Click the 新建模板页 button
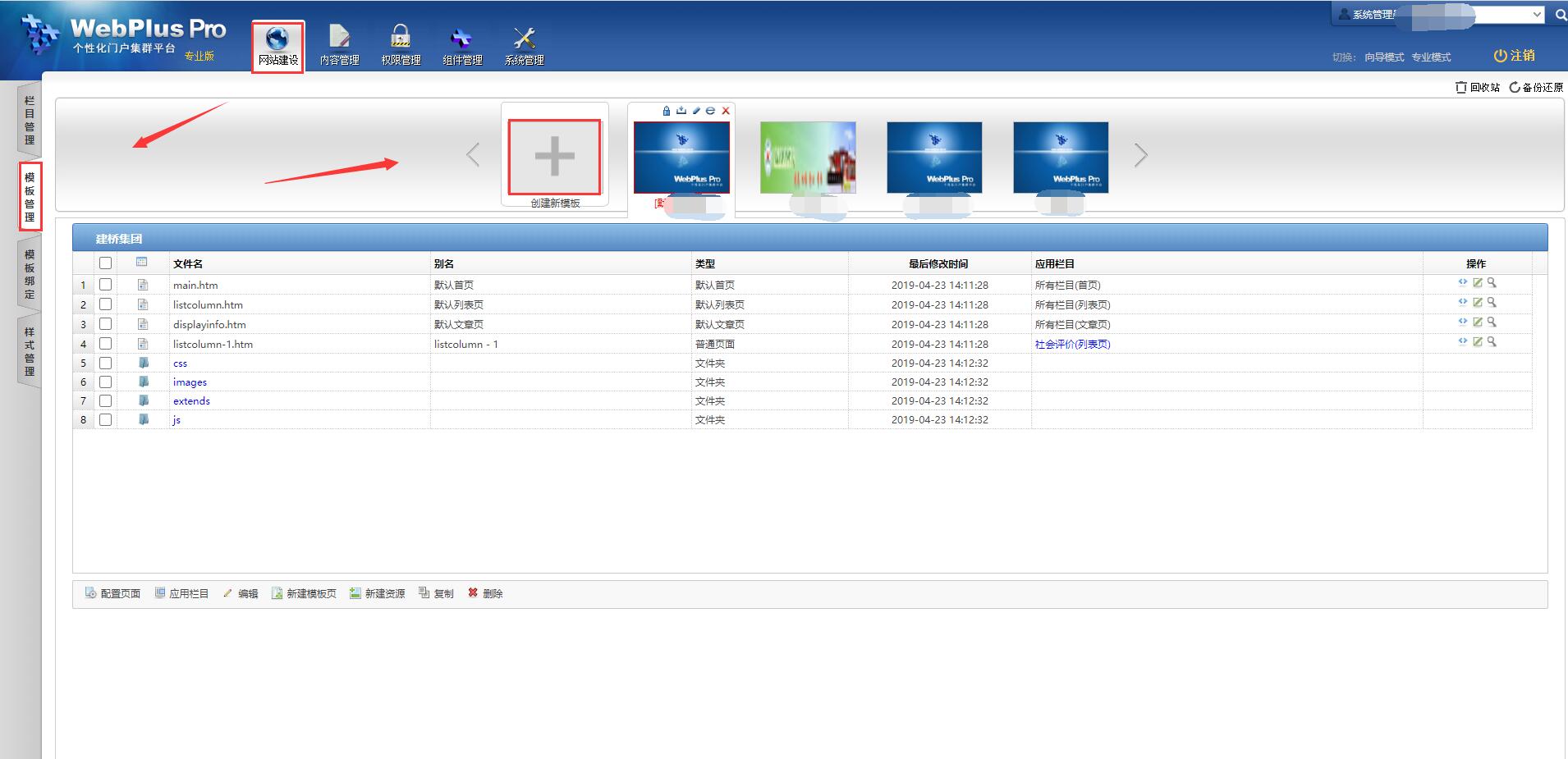 coord(304,593)
